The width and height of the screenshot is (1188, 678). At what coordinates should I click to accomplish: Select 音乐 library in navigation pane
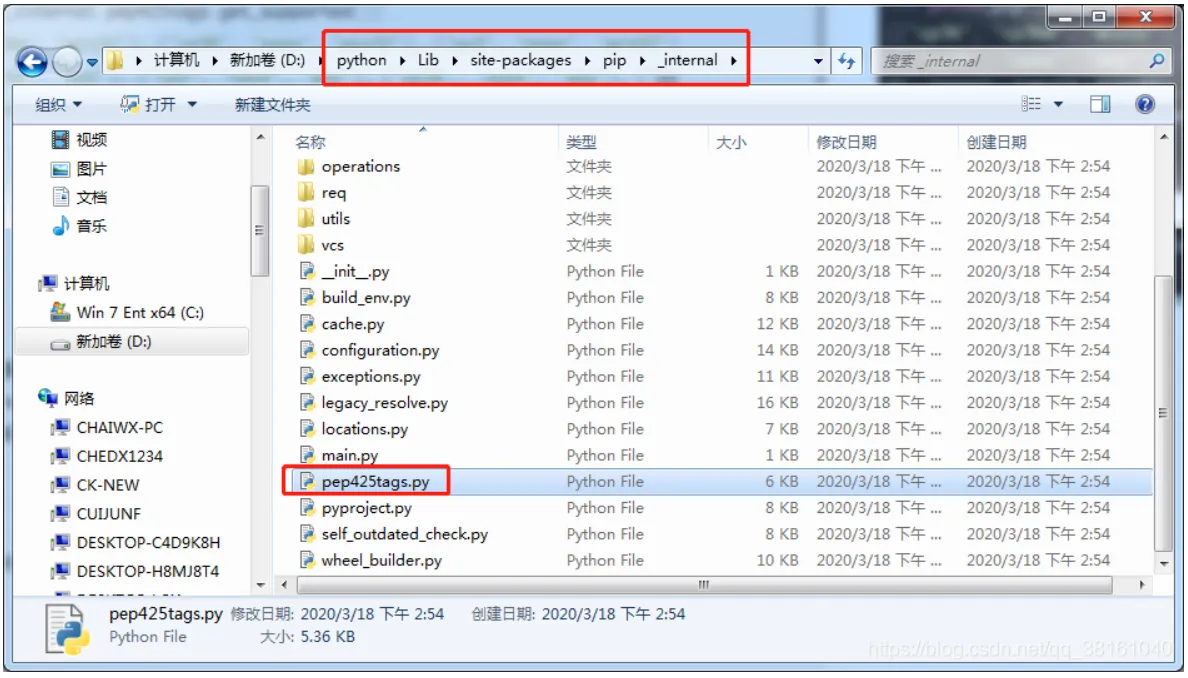[80, 226]
